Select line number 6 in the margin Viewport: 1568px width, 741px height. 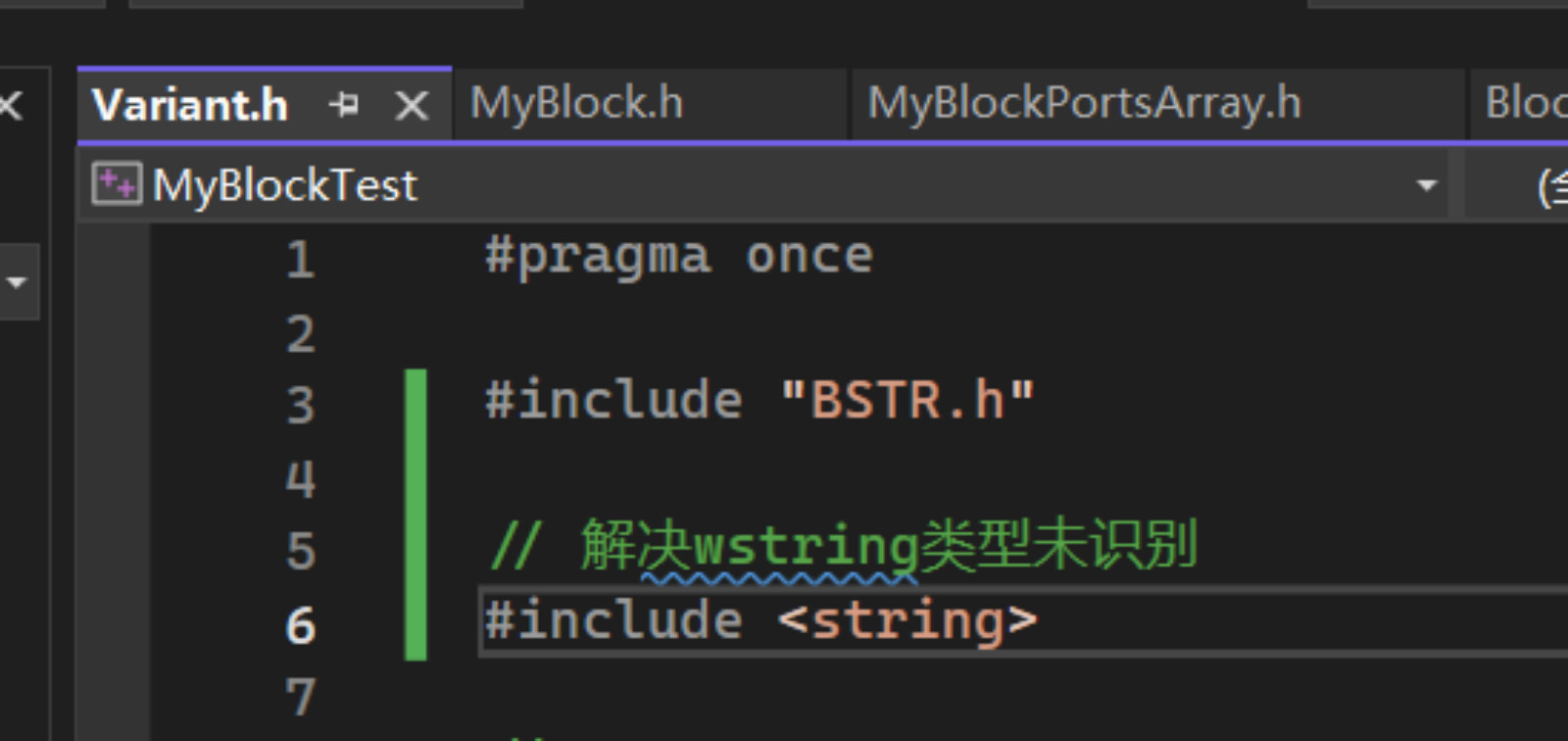[301, 625]
